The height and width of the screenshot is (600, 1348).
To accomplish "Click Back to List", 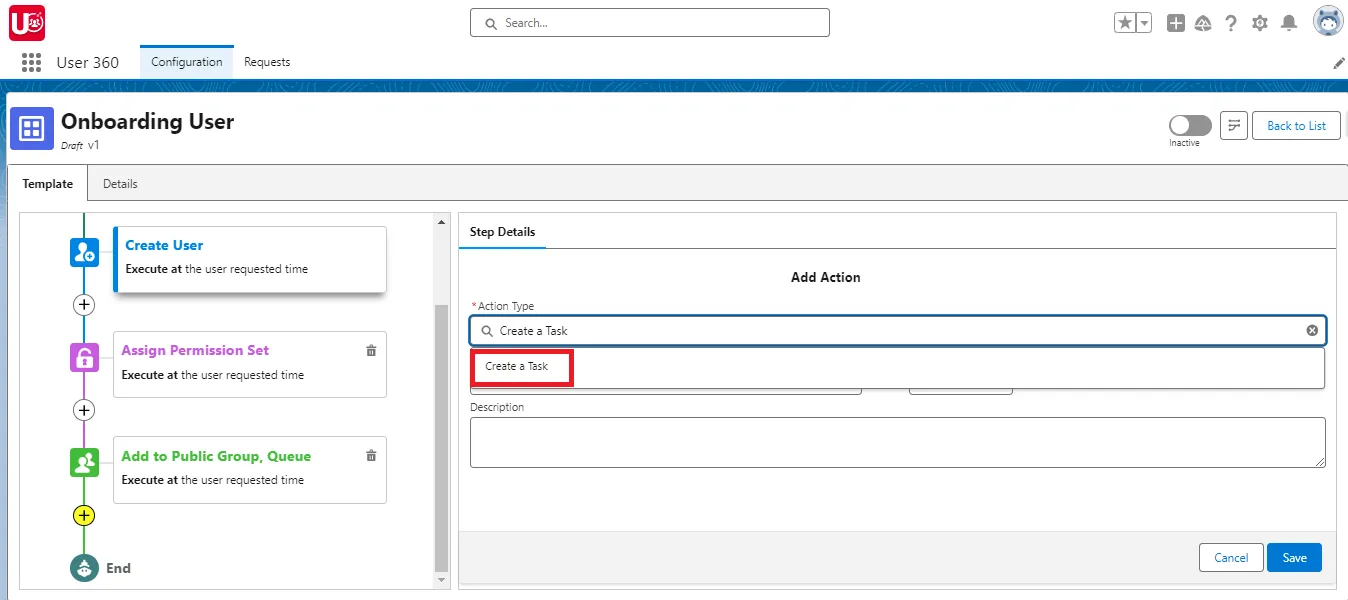I will pos(1296,125).
